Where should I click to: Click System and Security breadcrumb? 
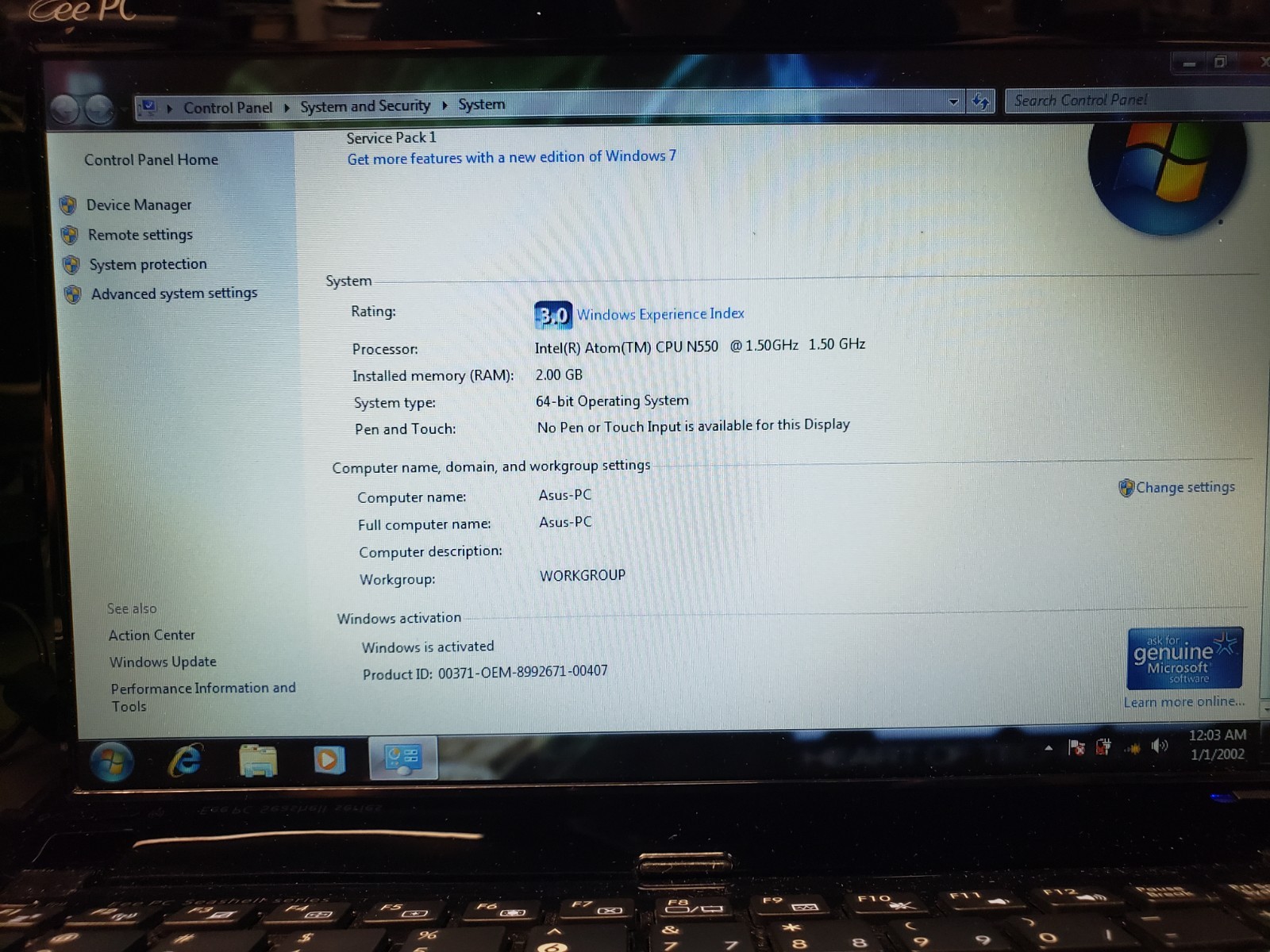pyautogui.click(x=365, y=106)
